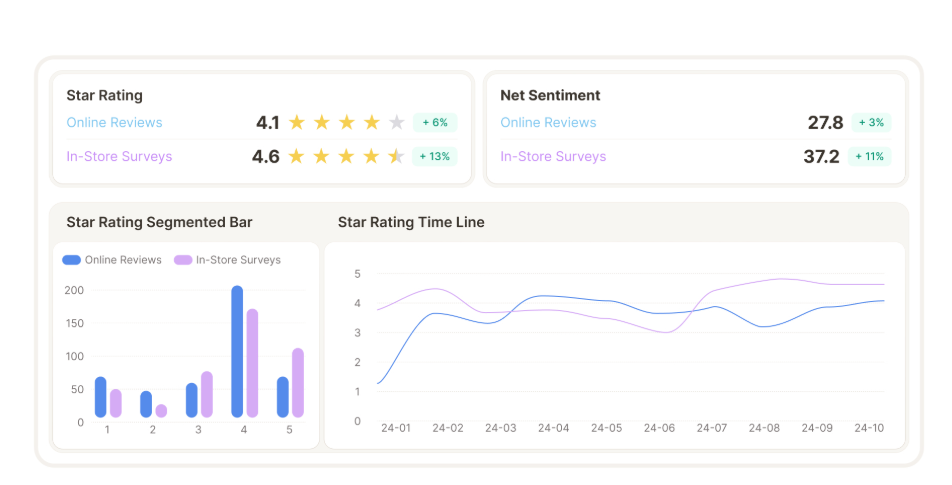Viewport: 952px width, 485px height.
Task: Open In-Store Surveys link under Net Sentiment
Action: 553,157
